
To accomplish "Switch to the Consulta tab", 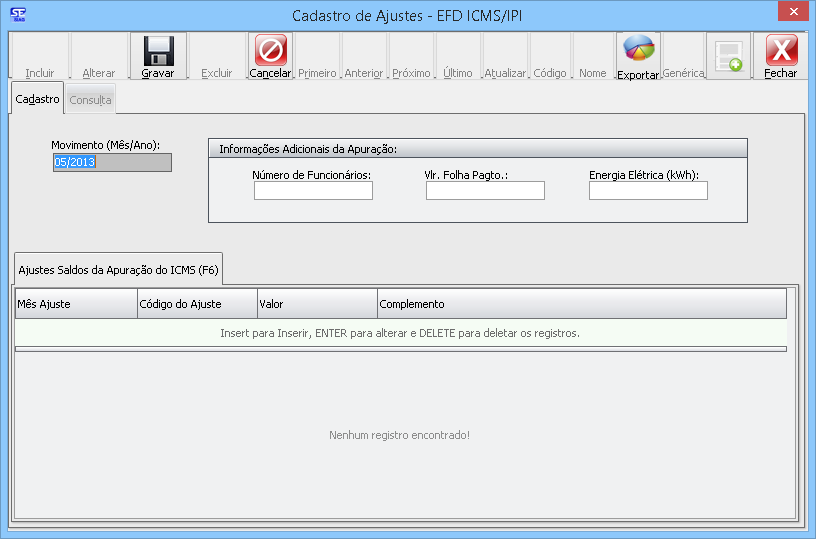I will pos(91,99).
